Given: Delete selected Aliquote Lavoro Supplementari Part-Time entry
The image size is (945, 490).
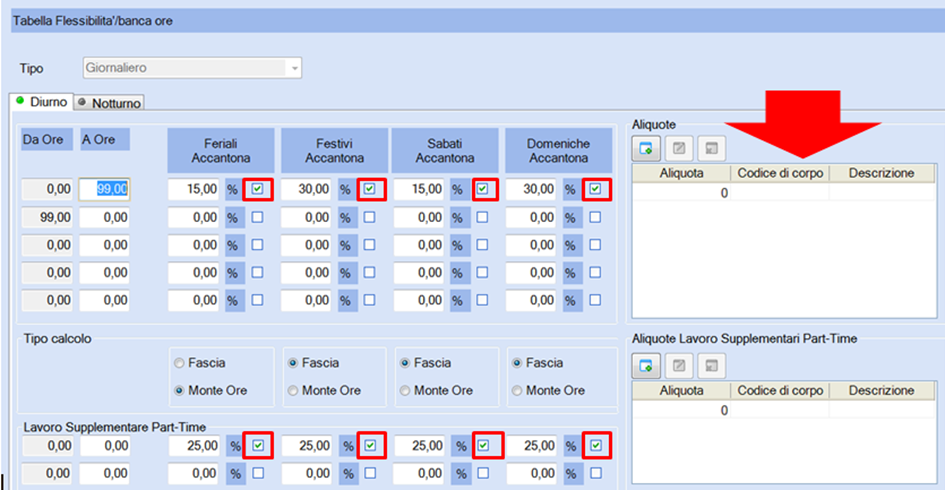Looking at the screenshot, I should pyautogui.click(x=712, y=366).
